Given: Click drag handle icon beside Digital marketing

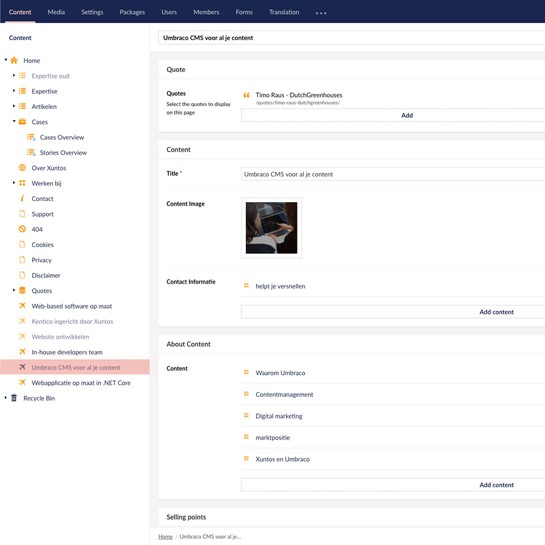Looking at the screenshot, I should click(x=246, y=416).
